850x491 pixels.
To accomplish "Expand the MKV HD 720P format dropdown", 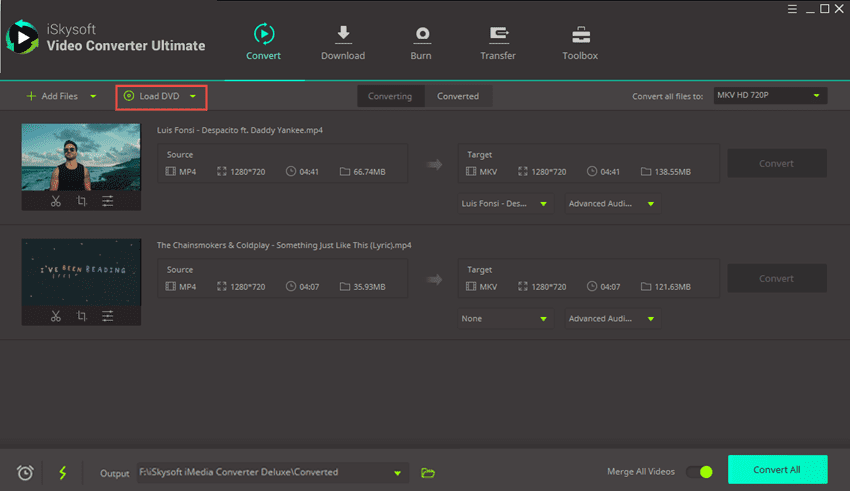I will pos(817,96).
